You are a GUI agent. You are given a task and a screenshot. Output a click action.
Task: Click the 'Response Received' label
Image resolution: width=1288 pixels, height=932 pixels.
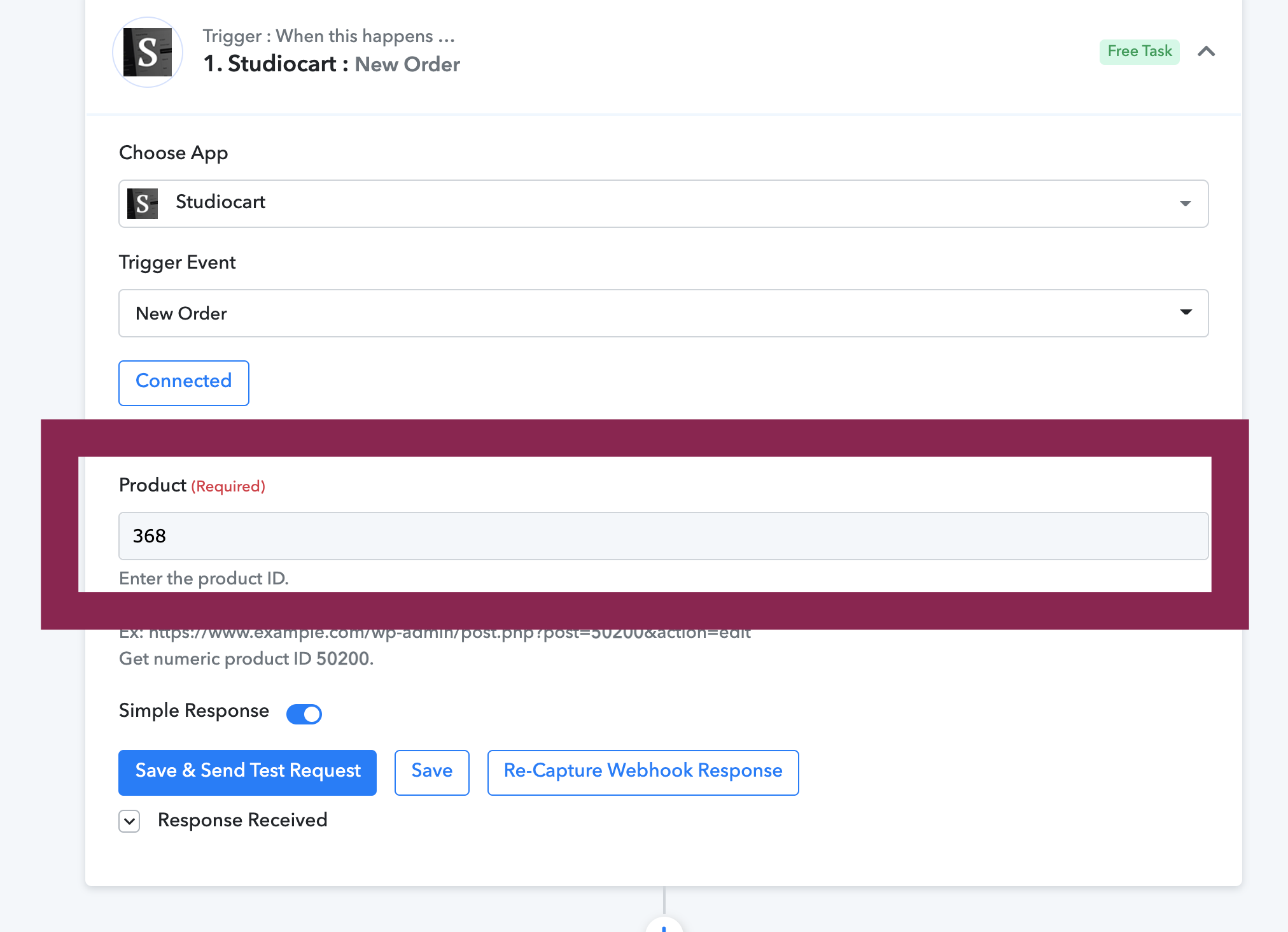click(x=242, y=820)
